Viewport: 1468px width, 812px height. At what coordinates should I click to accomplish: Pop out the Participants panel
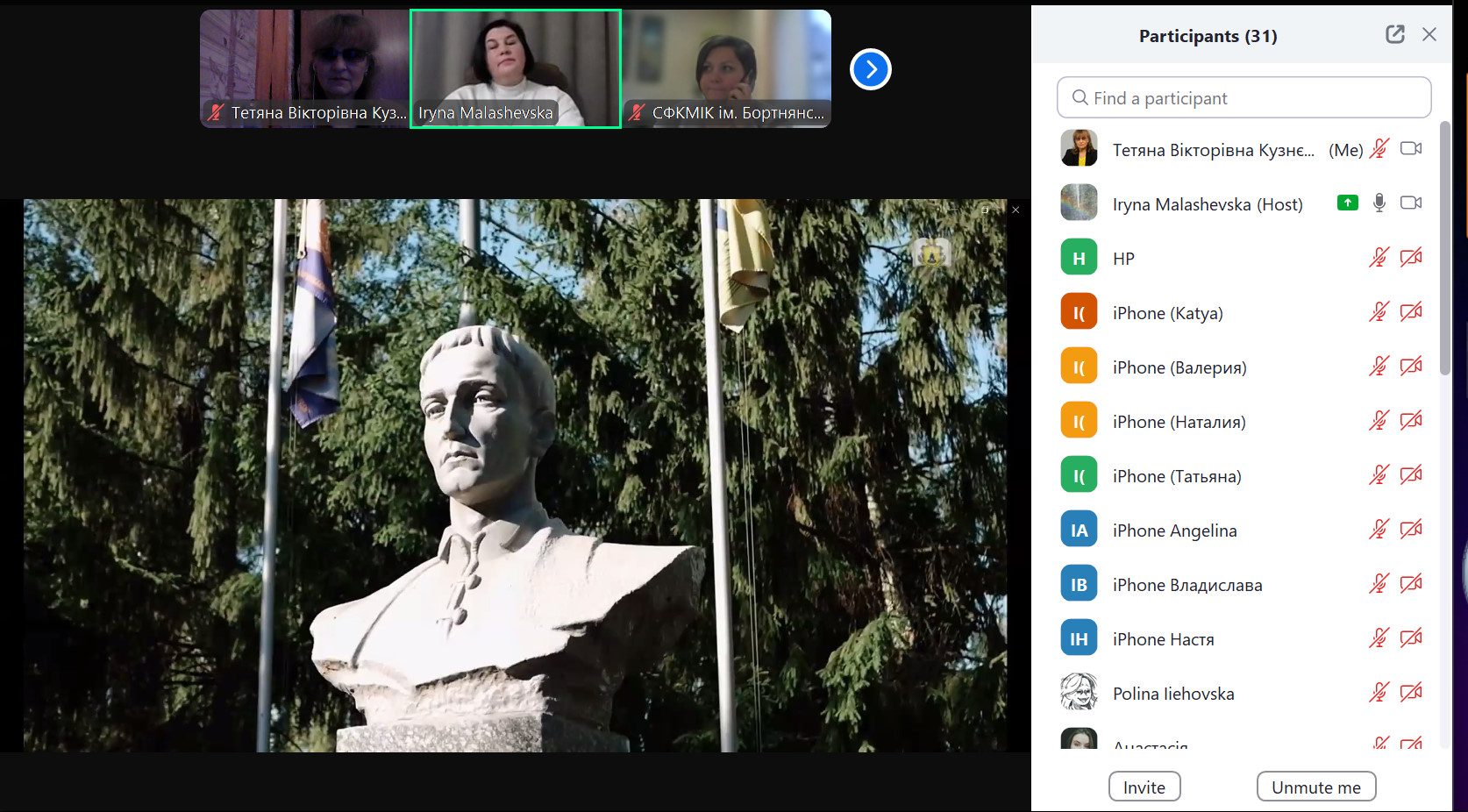[x=1395, y=34]
